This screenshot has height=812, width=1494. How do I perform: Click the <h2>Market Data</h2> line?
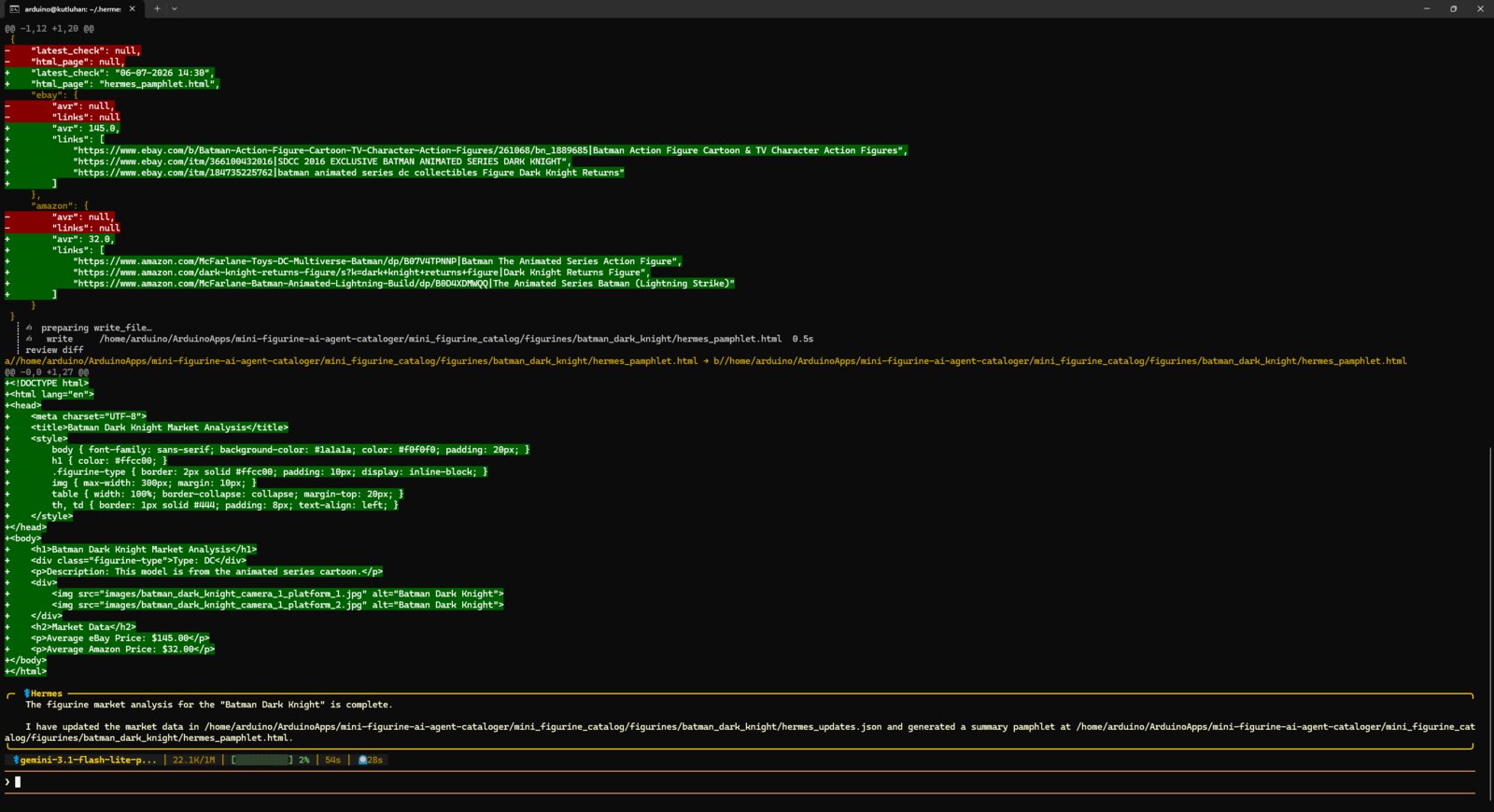(70, 627)
